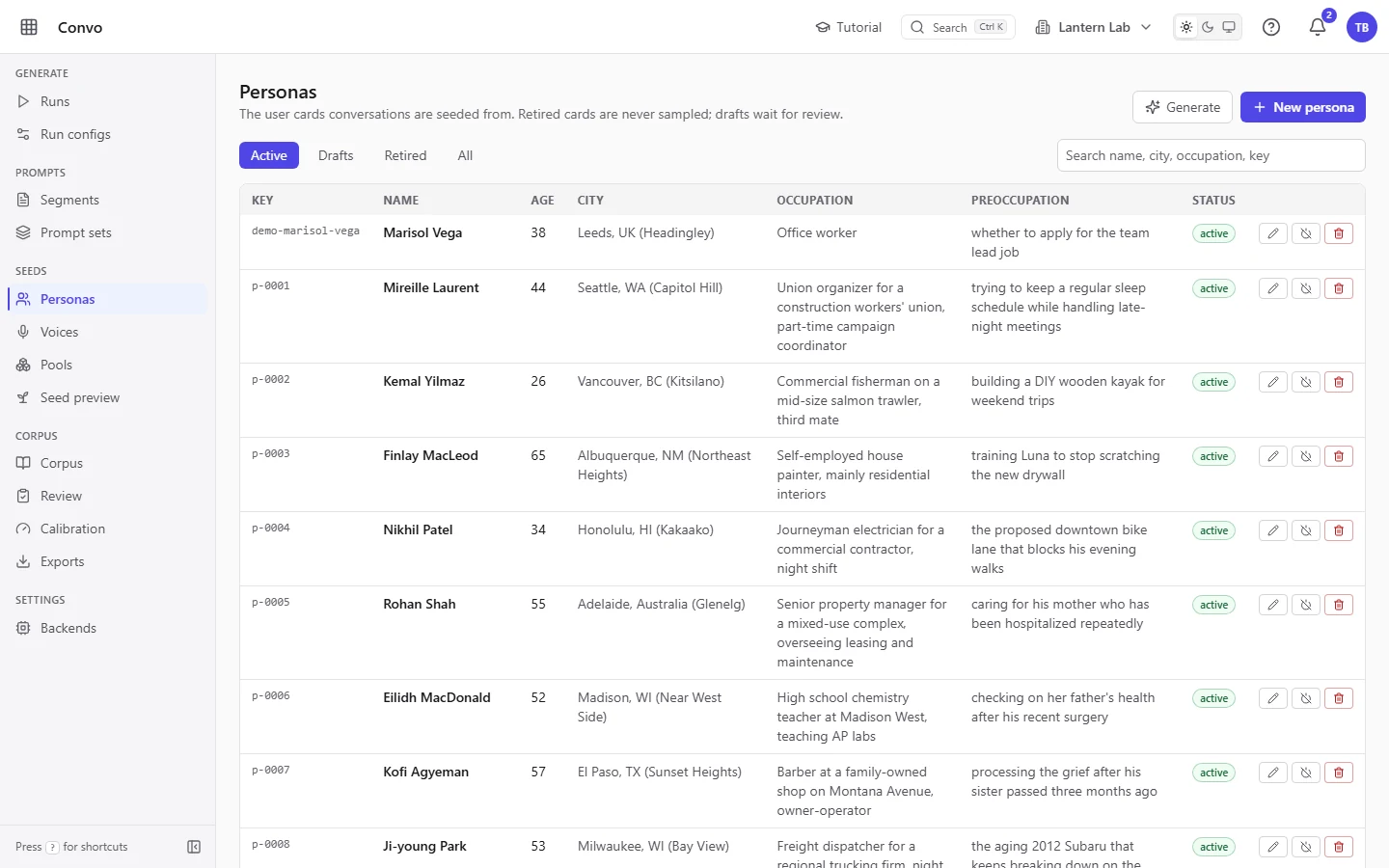Focus the persona search field
Image resolution: width=1389 pixels, height=868 pixels.
1212,155
